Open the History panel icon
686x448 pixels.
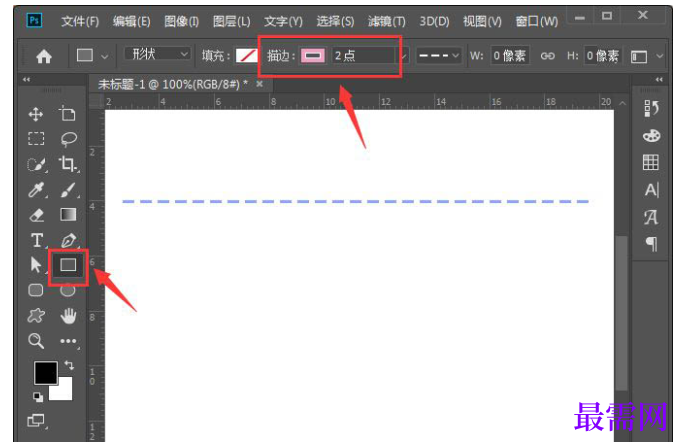coord(651,108)
